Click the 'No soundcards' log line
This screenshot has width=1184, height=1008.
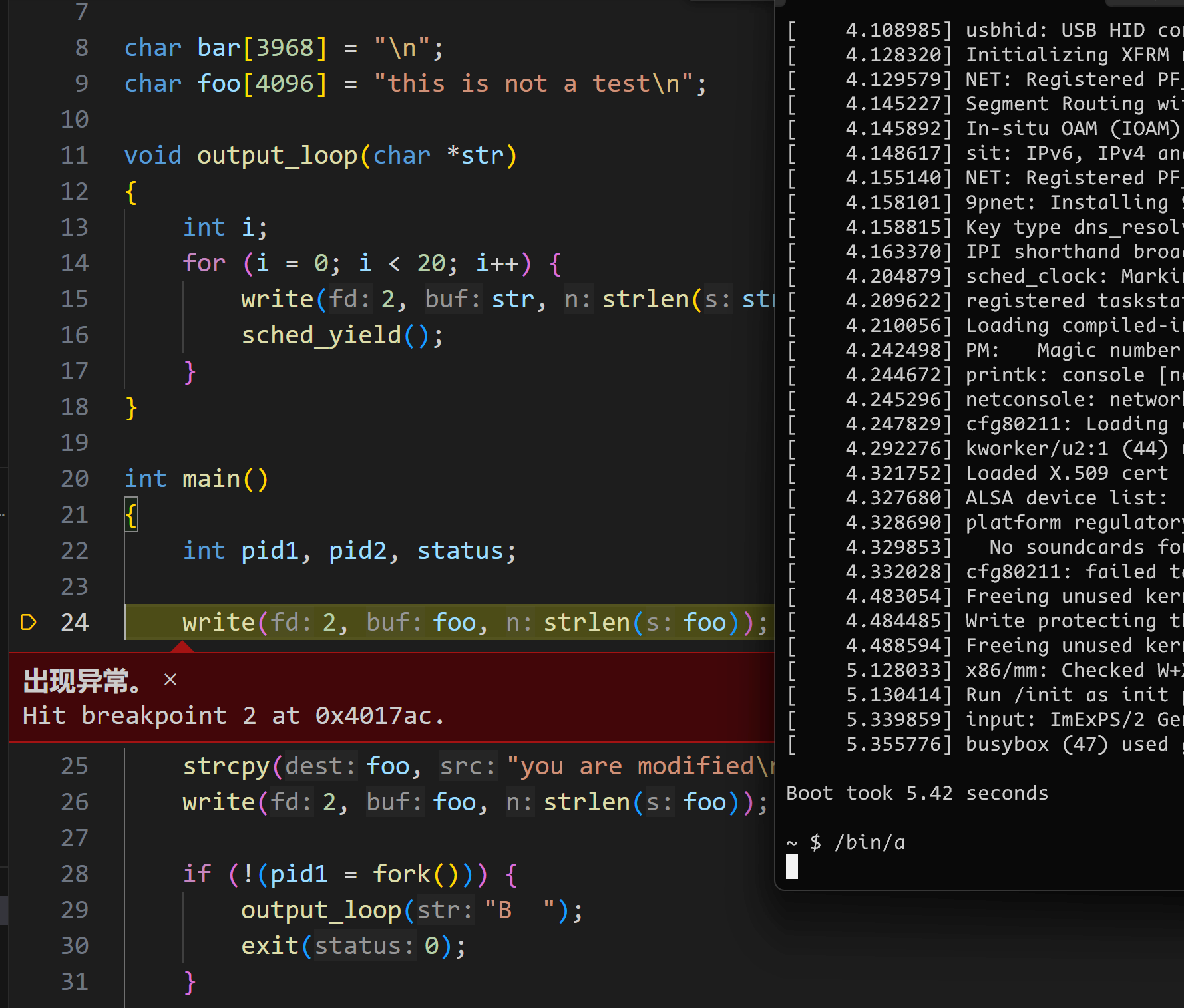click(984, 547)
